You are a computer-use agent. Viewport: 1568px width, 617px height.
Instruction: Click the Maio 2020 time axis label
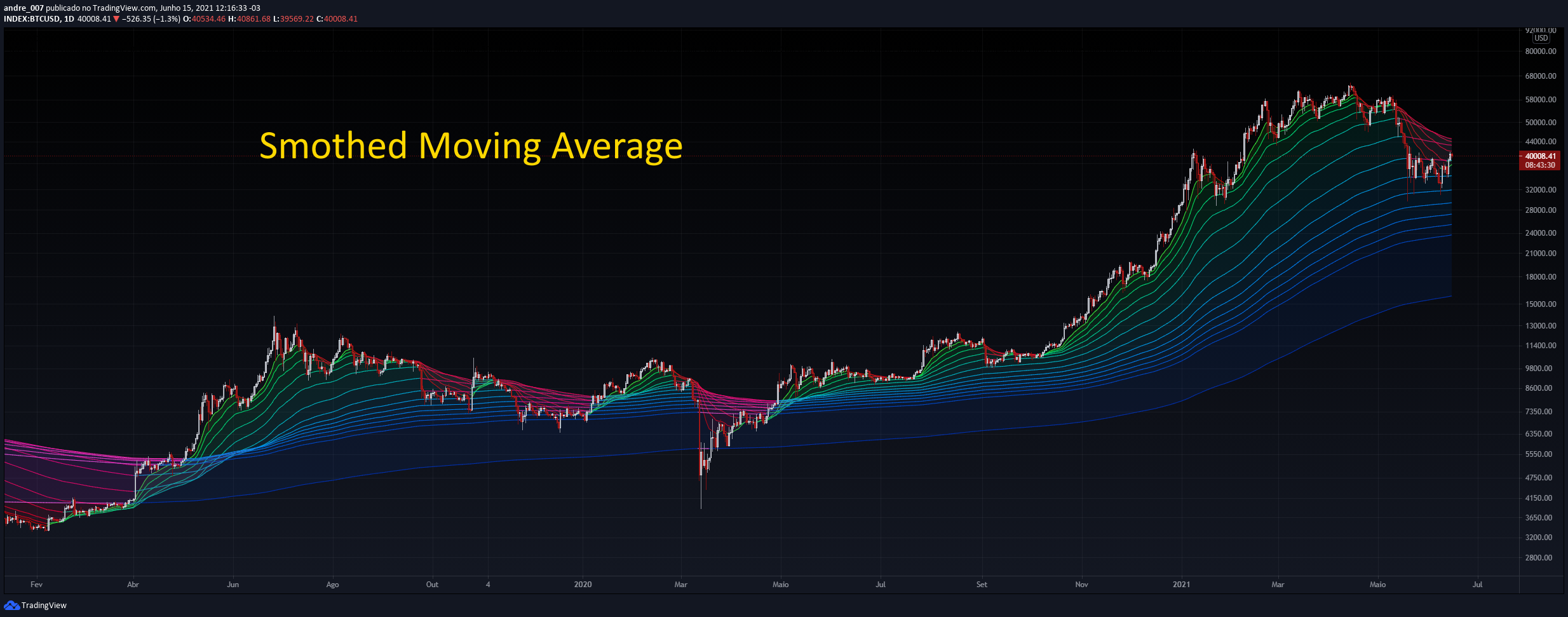tap(781, 585)
